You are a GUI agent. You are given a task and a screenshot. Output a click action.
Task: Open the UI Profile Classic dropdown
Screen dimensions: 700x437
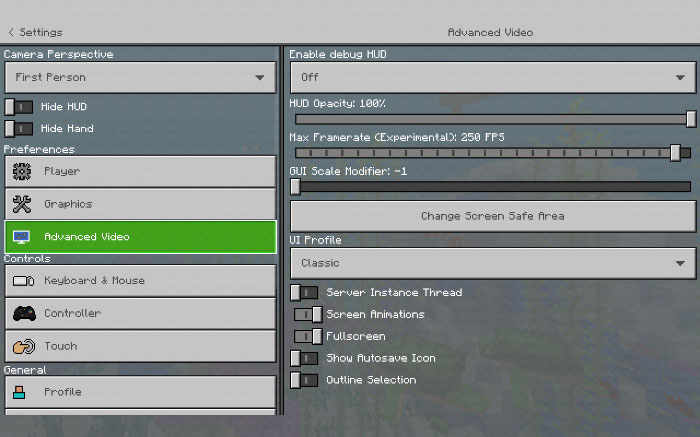pyautogui.click(x=493, y=263)
